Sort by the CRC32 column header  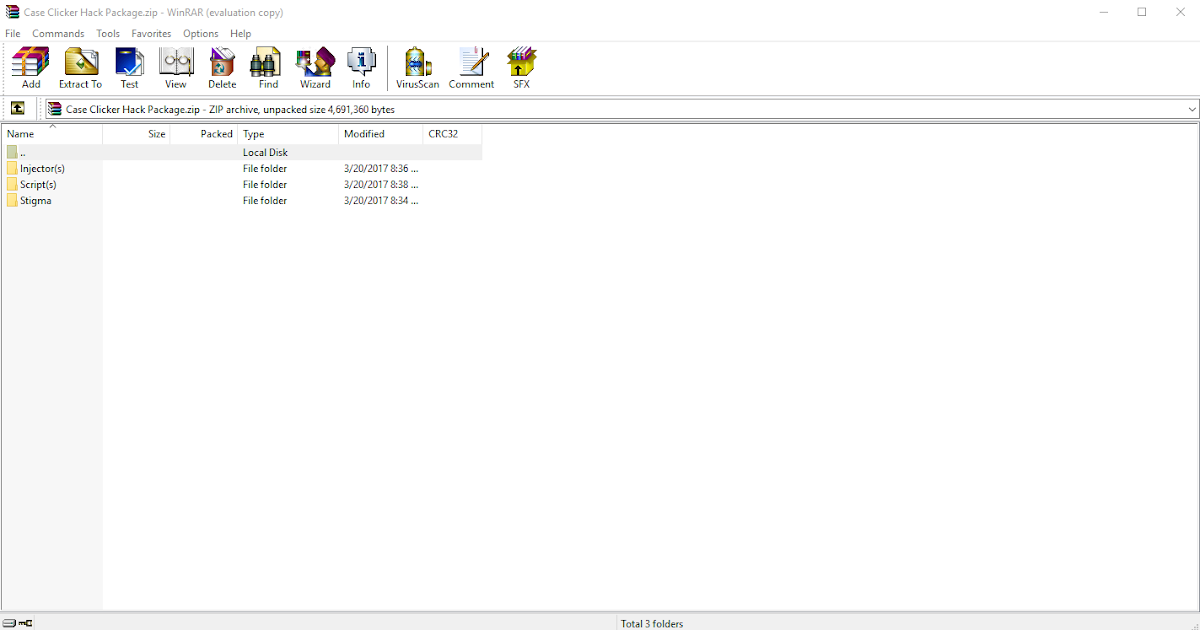(453, 134)
